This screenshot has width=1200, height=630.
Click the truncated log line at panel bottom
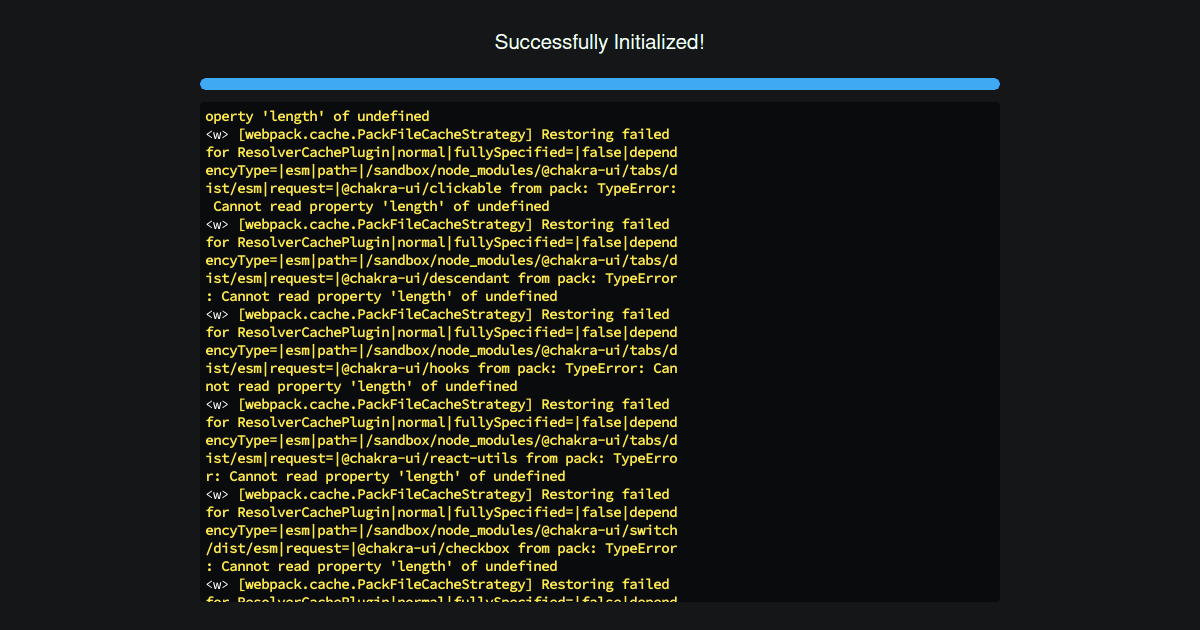440,599
